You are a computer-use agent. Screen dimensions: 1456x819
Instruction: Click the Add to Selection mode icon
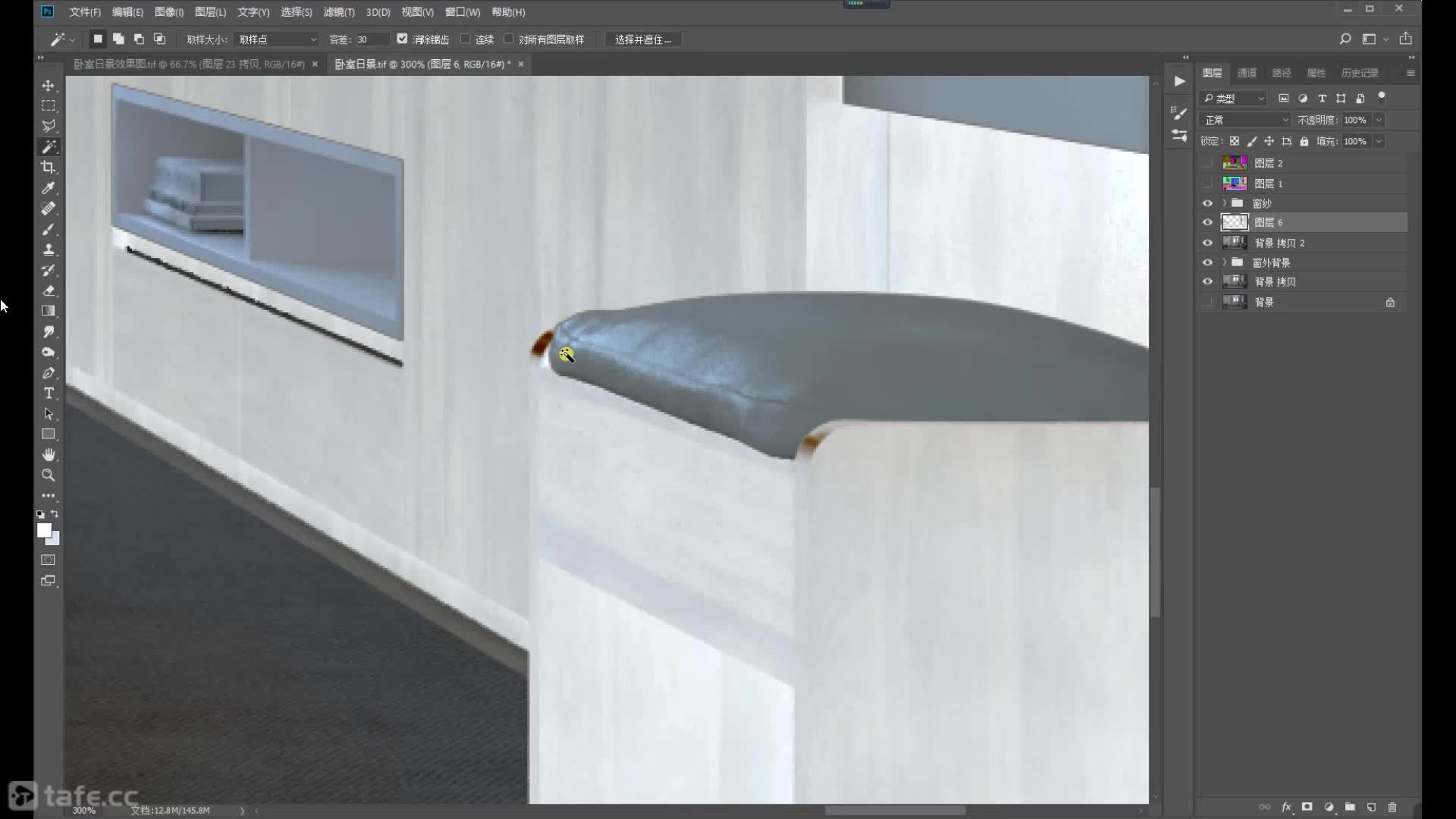pos(118,39)
